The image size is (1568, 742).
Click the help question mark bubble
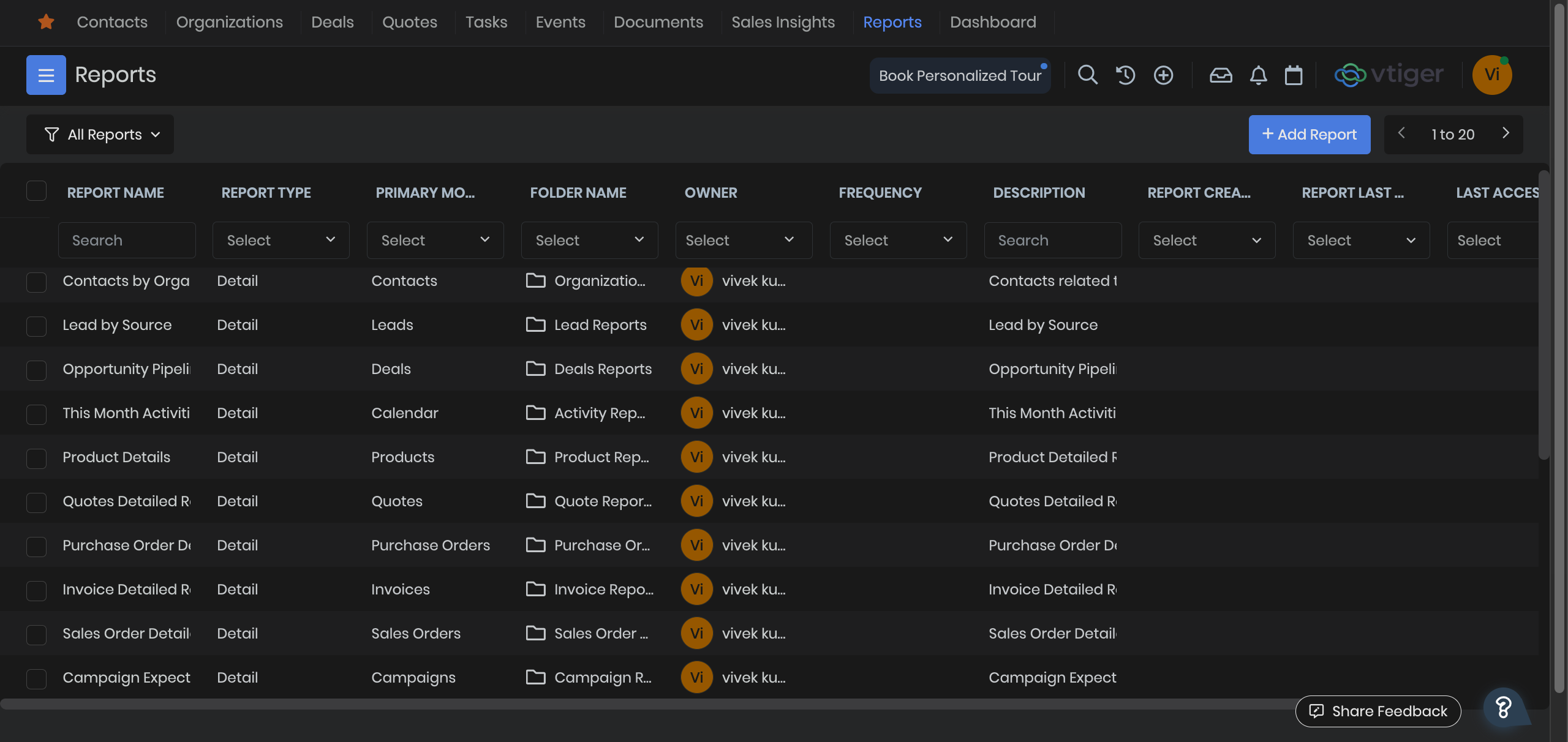[1503, 708]
